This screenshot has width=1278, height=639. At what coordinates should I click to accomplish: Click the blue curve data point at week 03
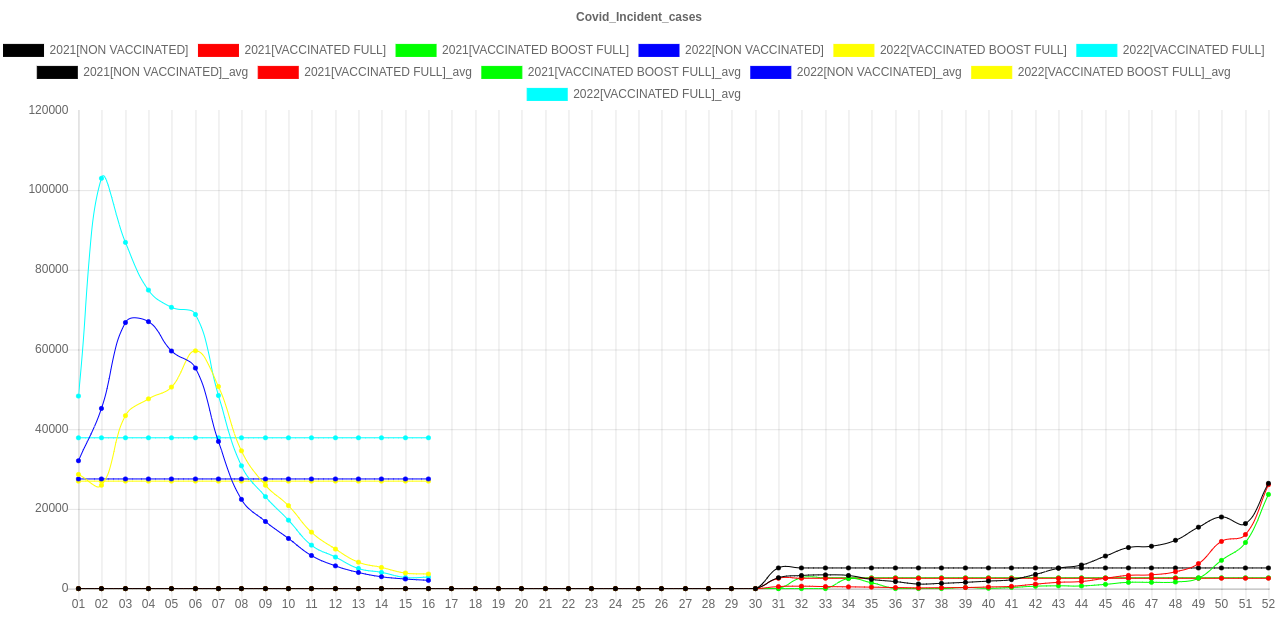(x=125, y=322)
